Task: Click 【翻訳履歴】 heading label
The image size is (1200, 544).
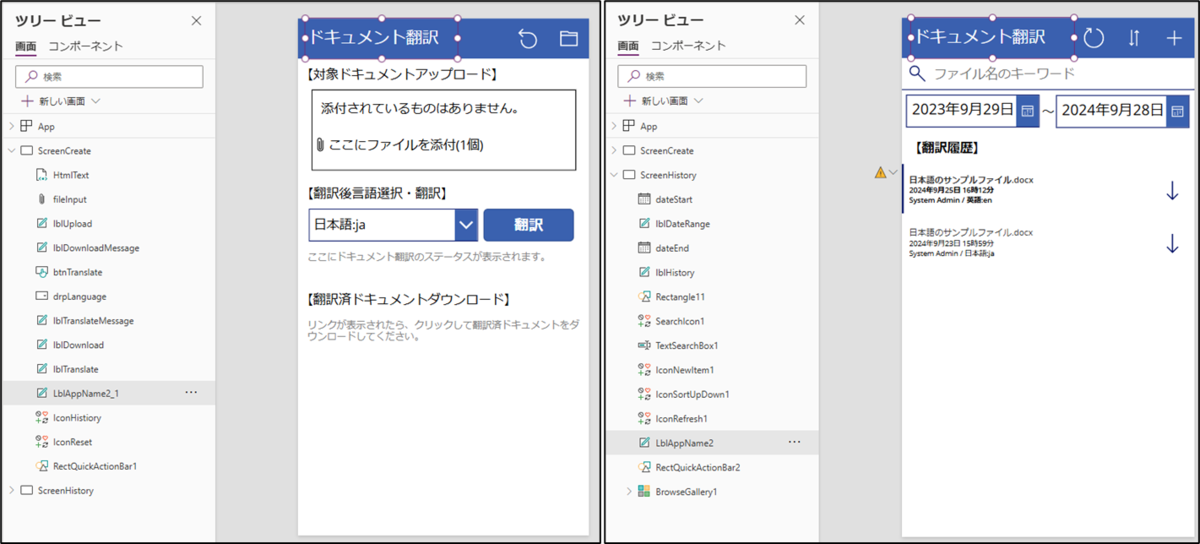Action: click(948, 147)
